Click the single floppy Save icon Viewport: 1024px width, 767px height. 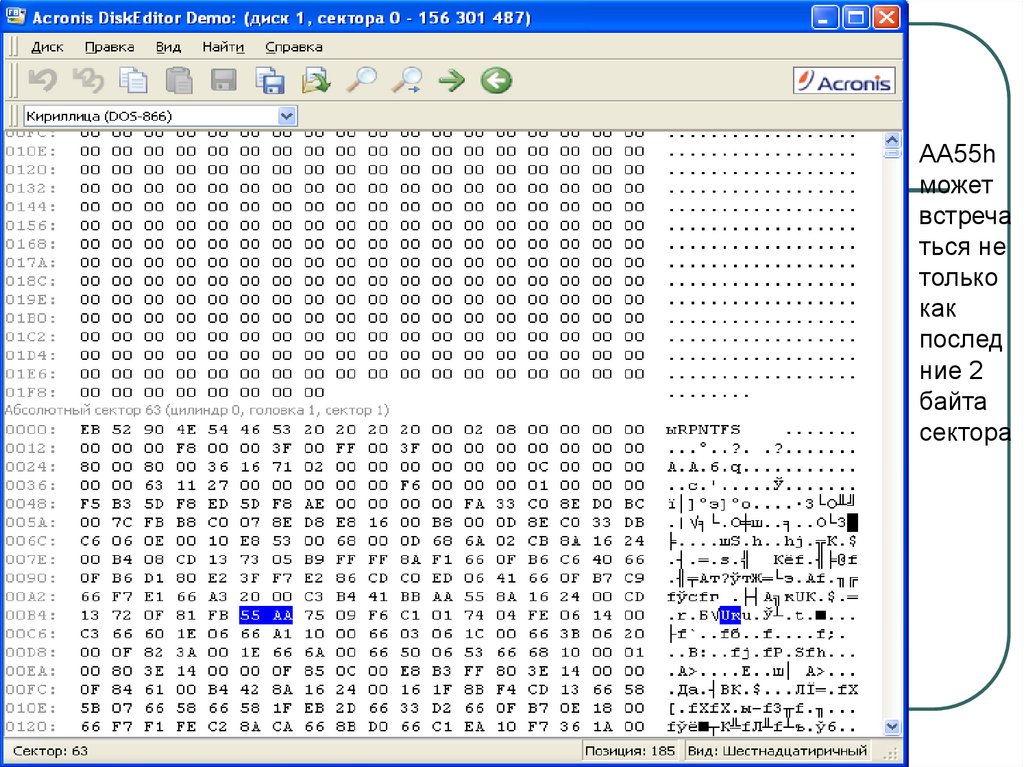(223, 81)
